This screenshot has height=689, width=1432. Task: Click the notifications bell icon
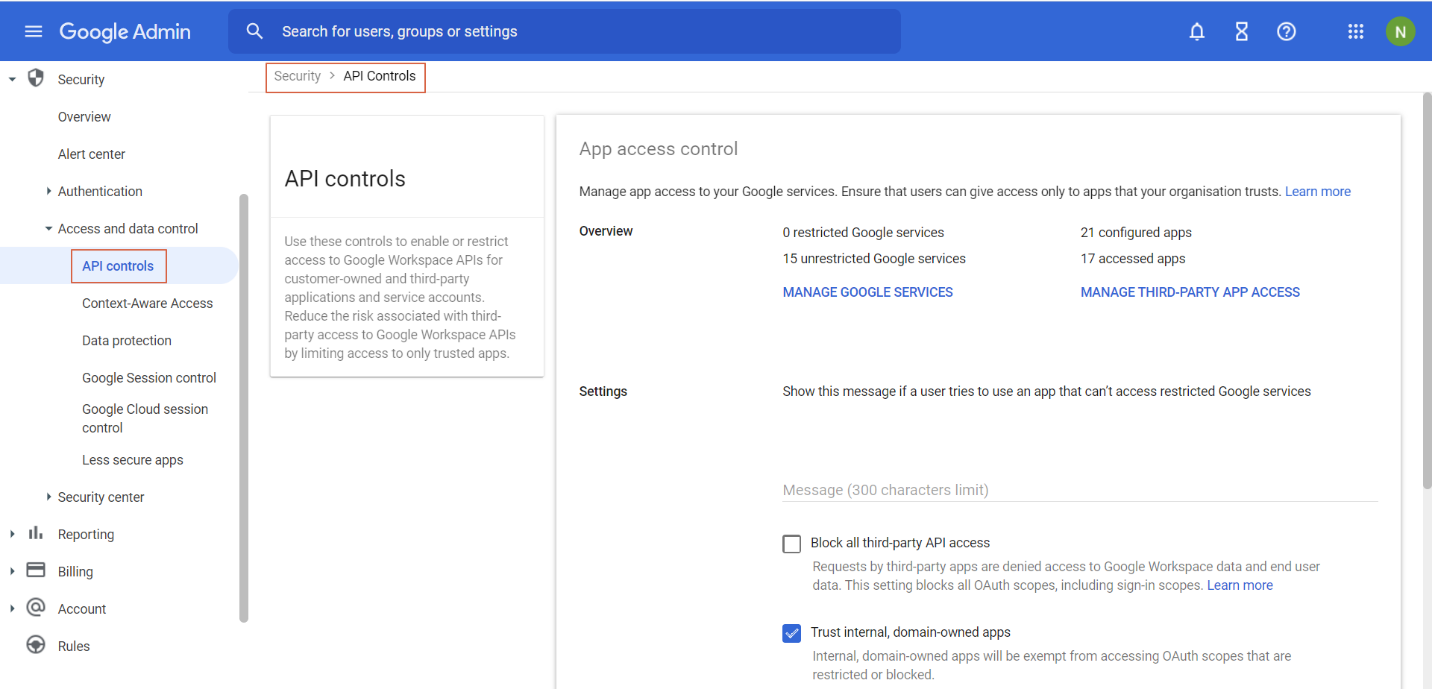pos(1197,32)
